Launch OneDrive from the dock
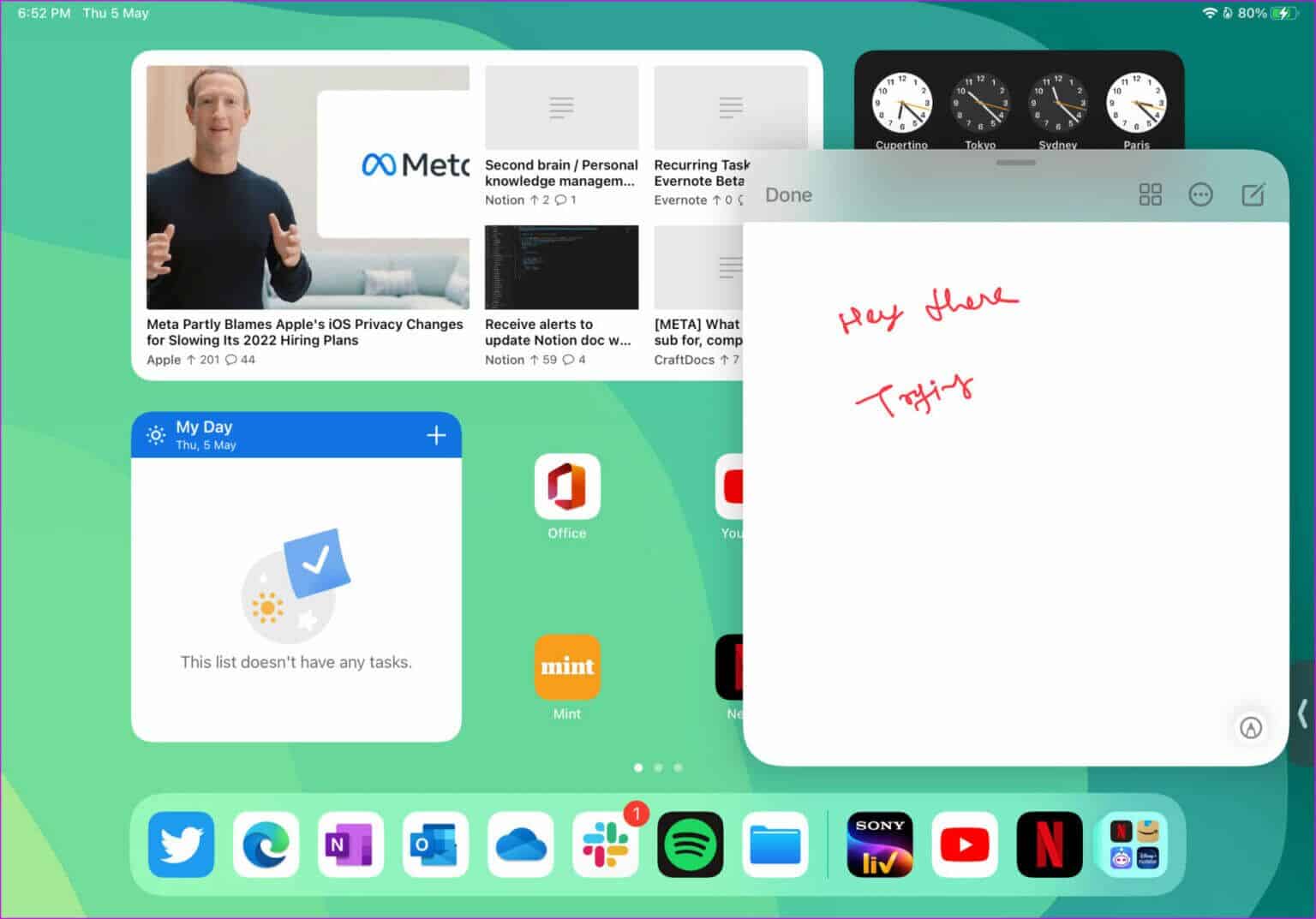This screenshot has width=1316, height=919. point(521,844)
